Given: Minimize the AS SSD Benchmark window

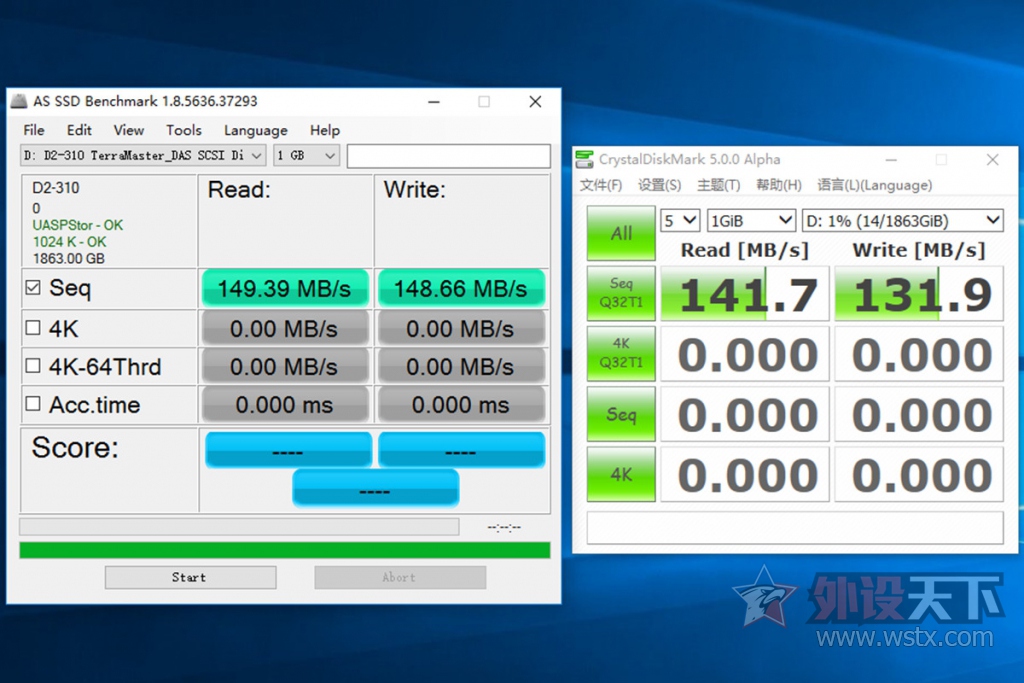Looking at the screenshot, I should 434,101.
